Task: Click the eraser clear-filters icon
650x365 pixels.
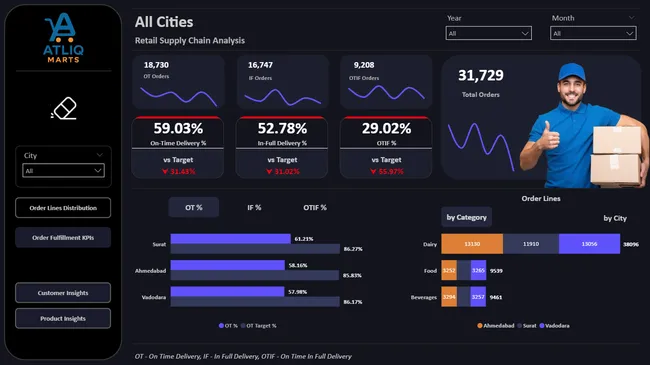Action: 64,109
